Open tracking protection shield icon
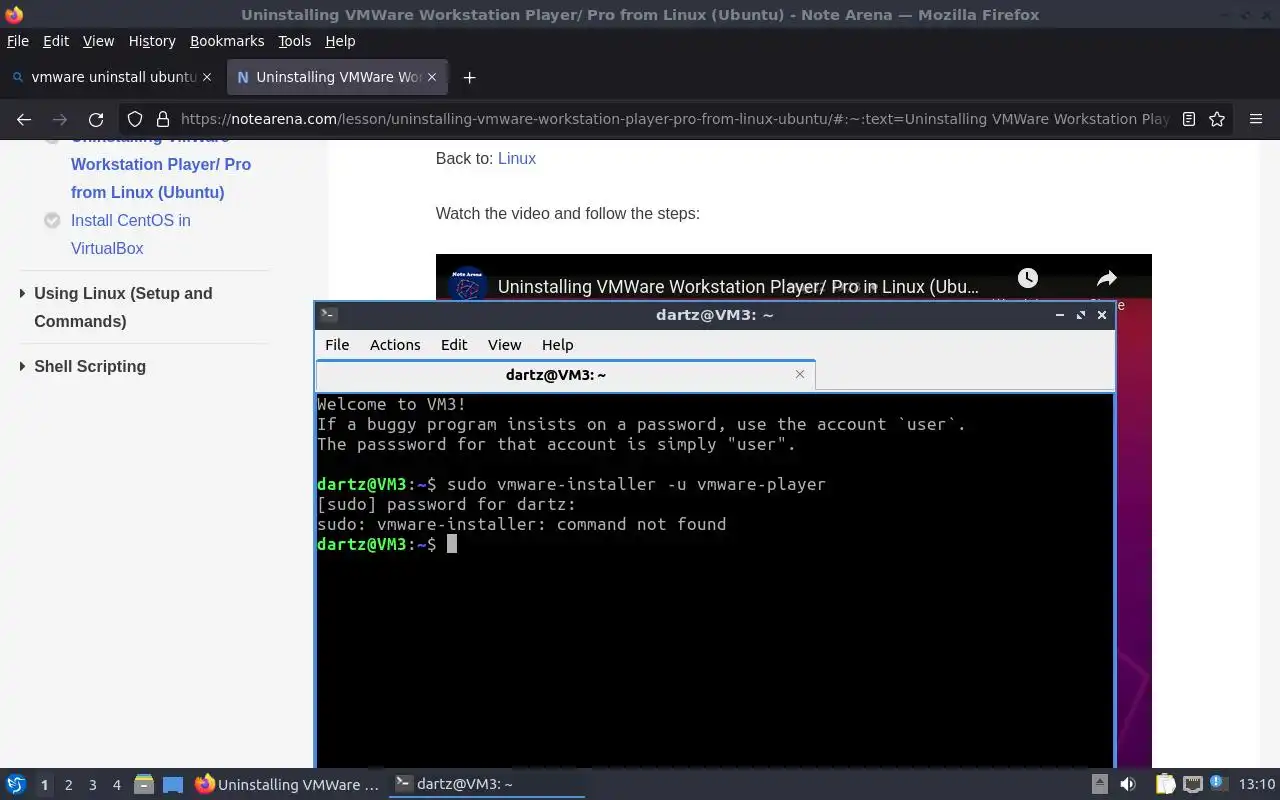This screenshot has height=800, width=1280. point(135,119)
